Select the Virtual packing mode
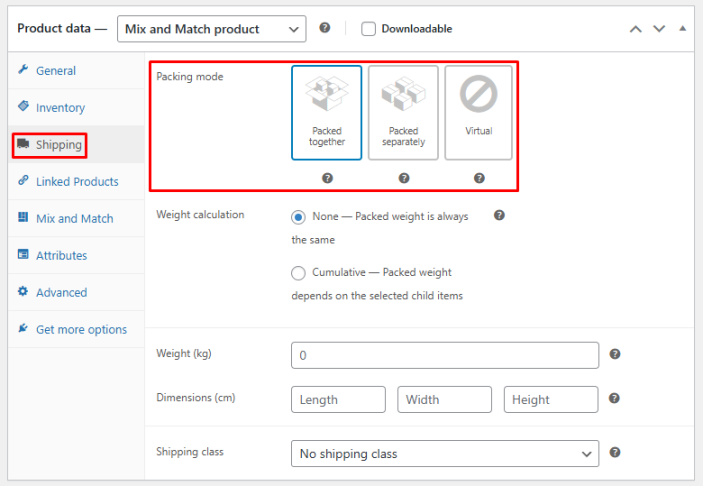This screenshot has width=703, height=486. click(479, 113)
